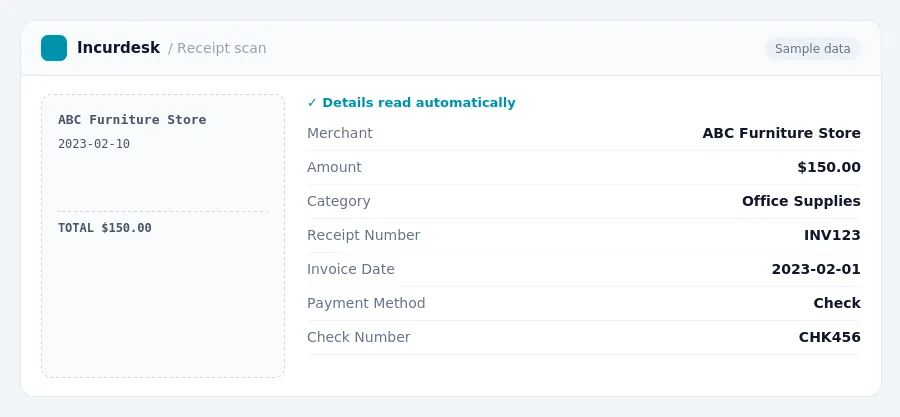Select the INV123 receipt number
900x417 pixels.
(832, 235)
